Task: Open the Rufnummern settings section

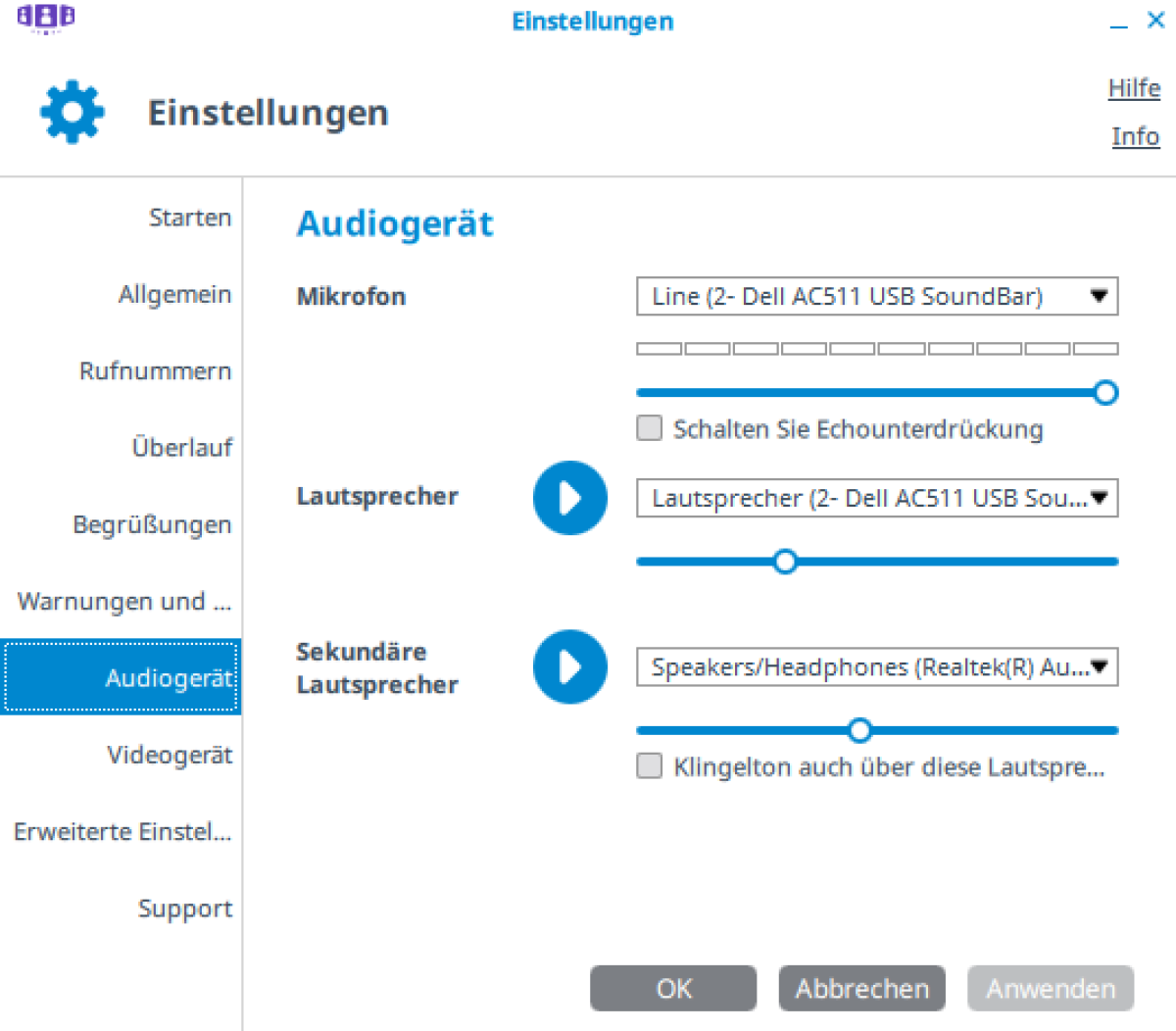Action: pyautogui.click(x=155, y=371)
